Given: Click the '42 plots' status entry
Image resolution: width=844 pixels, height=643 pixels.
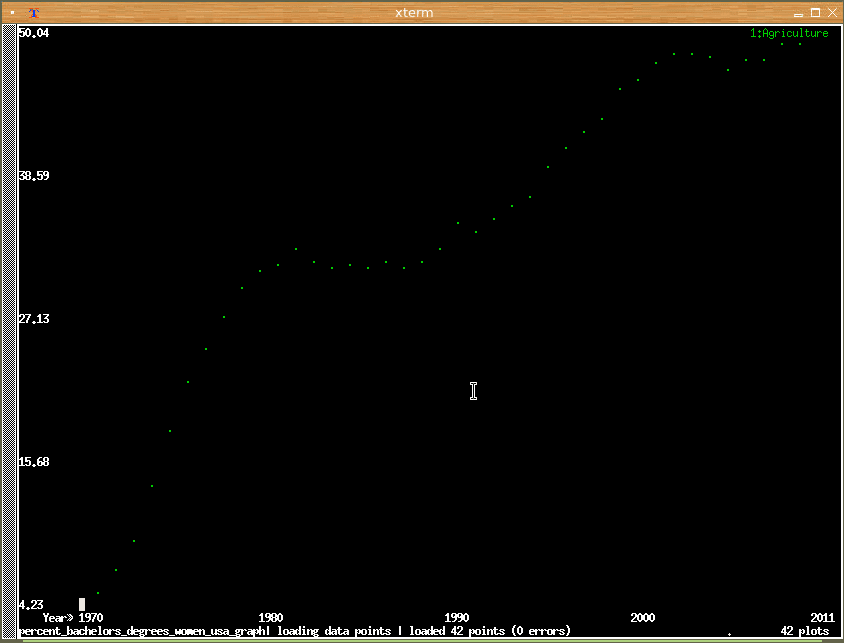Looking at the screenshot, I should tap(805, 631).
